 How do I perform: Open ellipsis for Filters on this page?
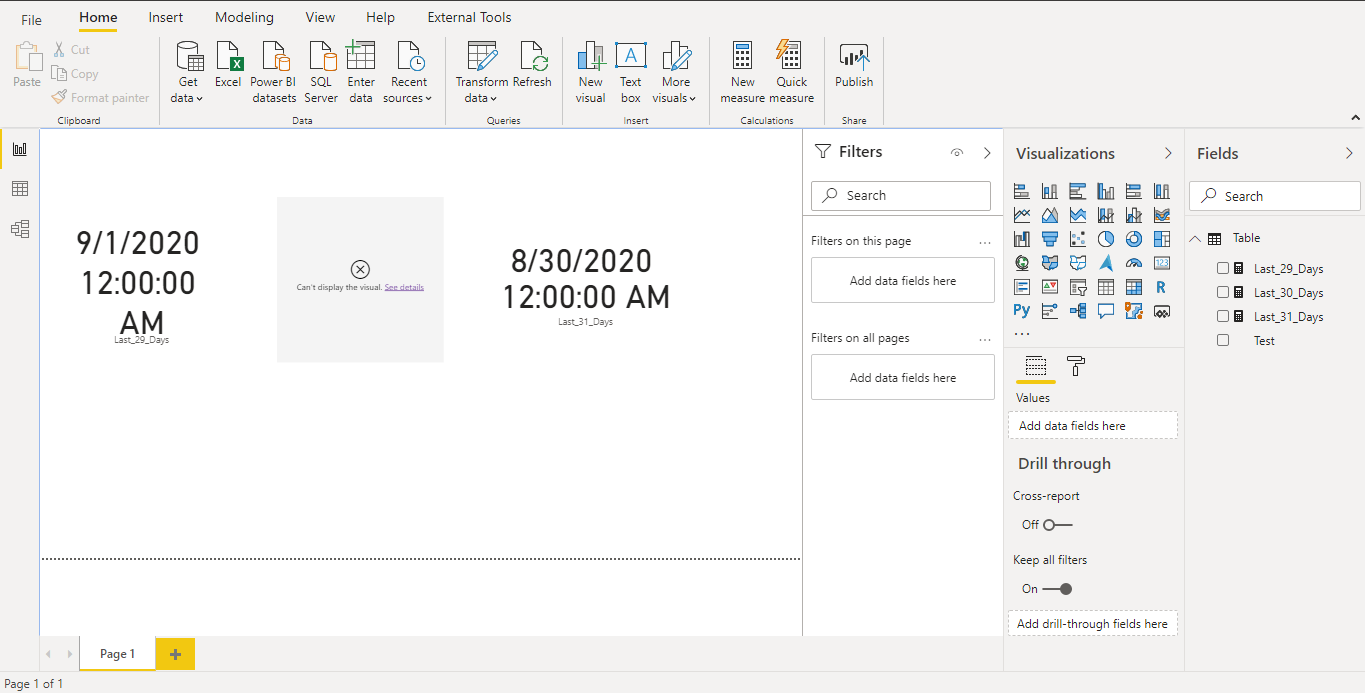pyautogui.click(x=985, y=242)
